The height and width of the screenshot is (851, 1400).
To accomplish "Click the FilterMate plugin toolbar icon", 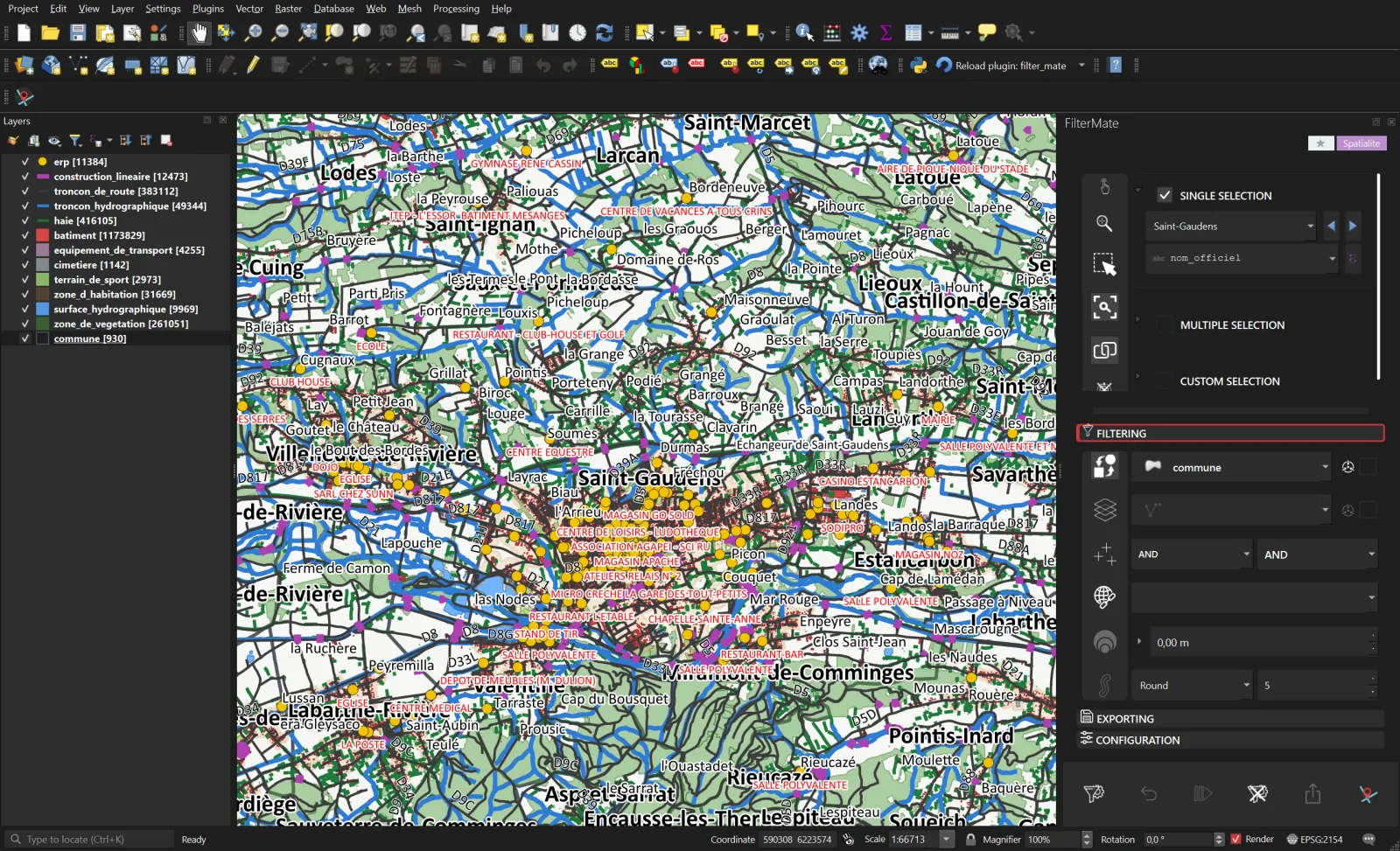I will click(24, 97).
